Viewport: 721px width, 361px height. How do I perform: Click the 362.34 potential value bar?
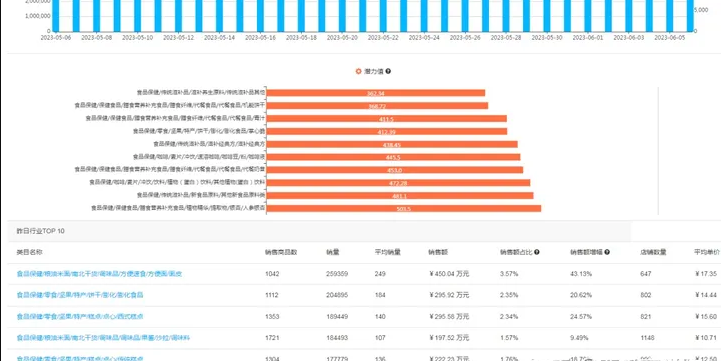(376, 93)
